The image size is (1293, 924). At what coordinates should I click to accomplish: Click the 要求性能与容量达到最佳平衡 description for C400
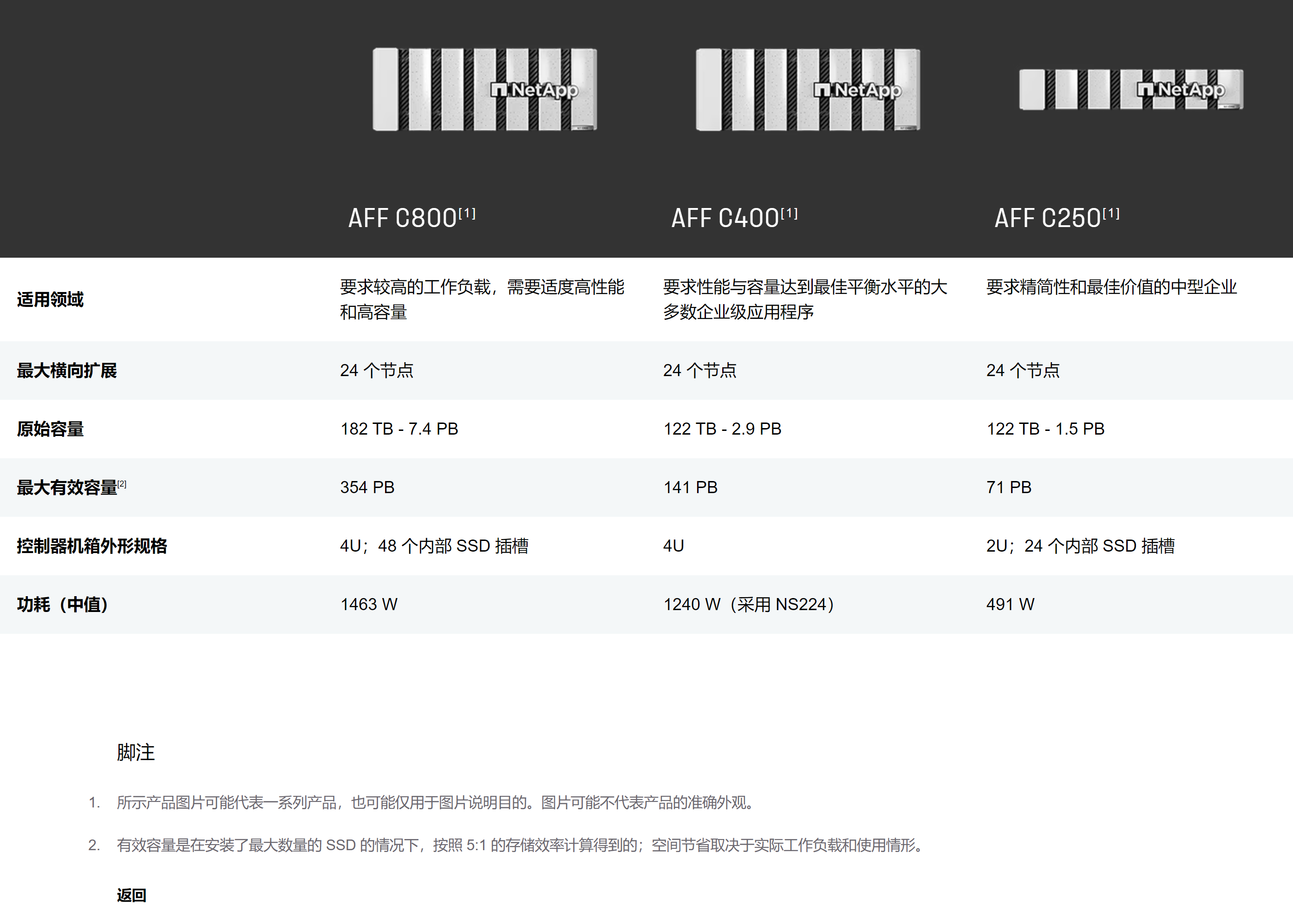coord(805,299)
